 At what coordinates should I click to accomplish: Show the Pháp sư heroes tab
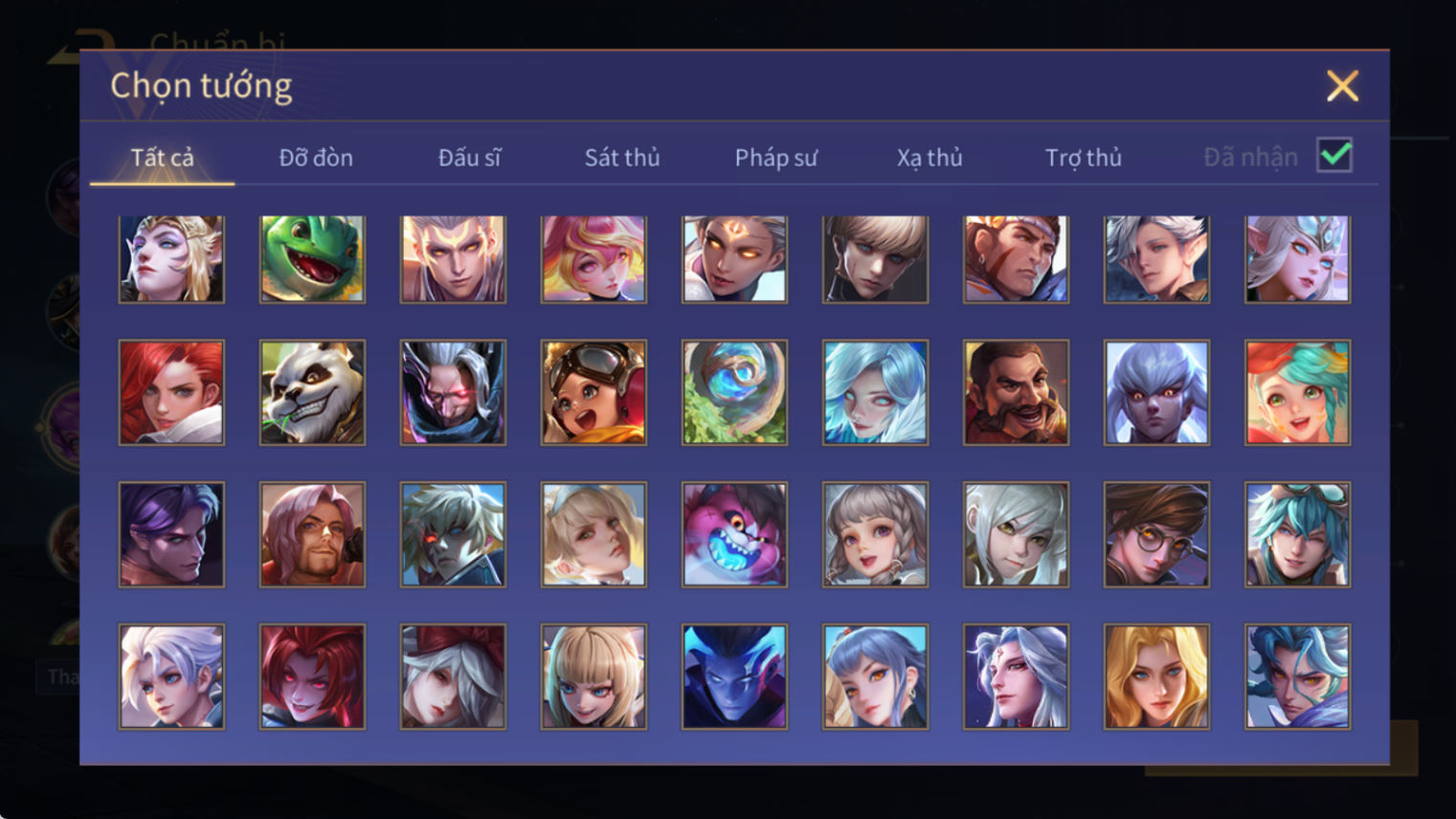(x=776, y=158)
